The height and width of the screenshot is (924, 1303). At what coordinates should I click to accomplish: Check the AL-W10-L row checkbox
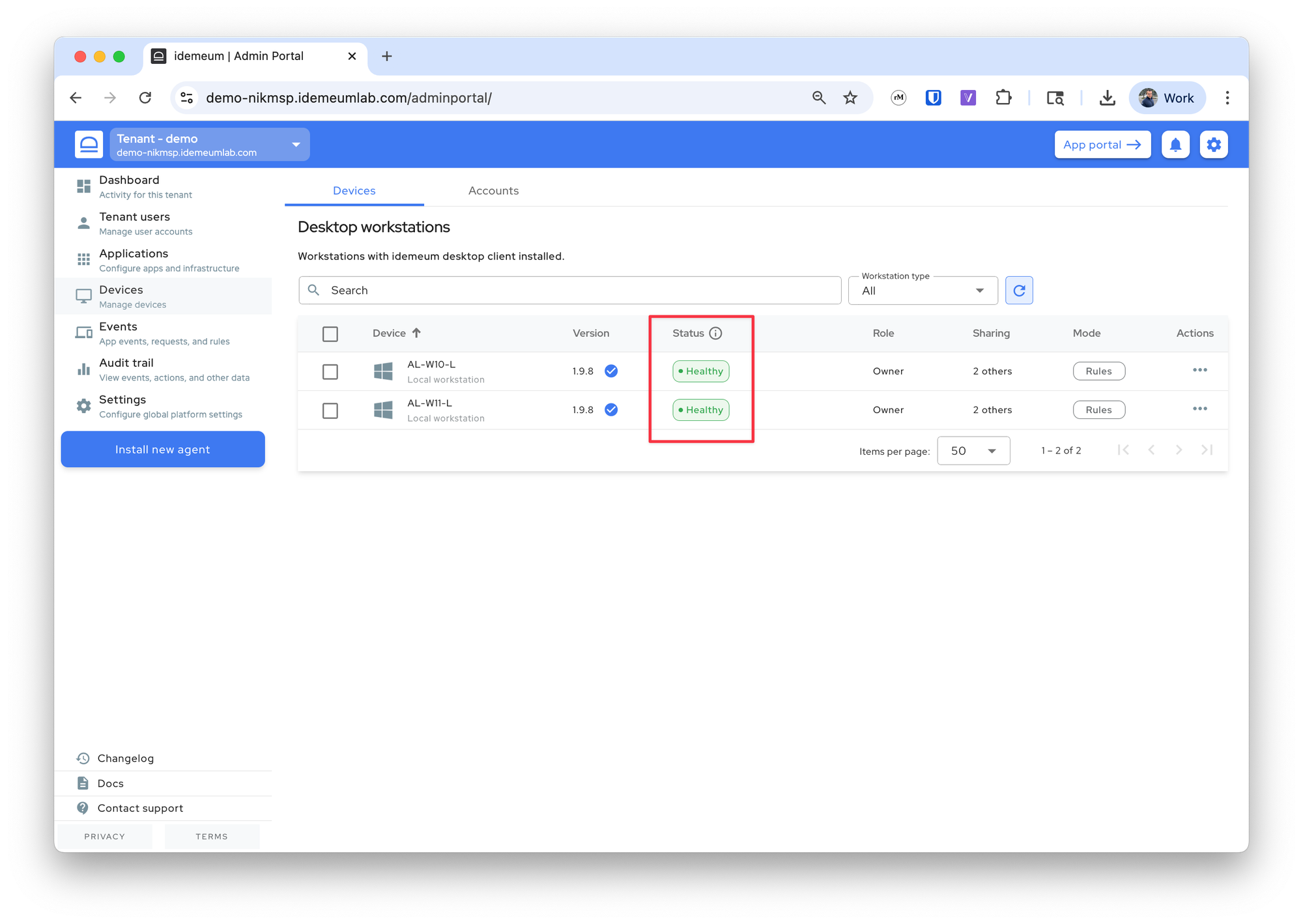[330, 371]
